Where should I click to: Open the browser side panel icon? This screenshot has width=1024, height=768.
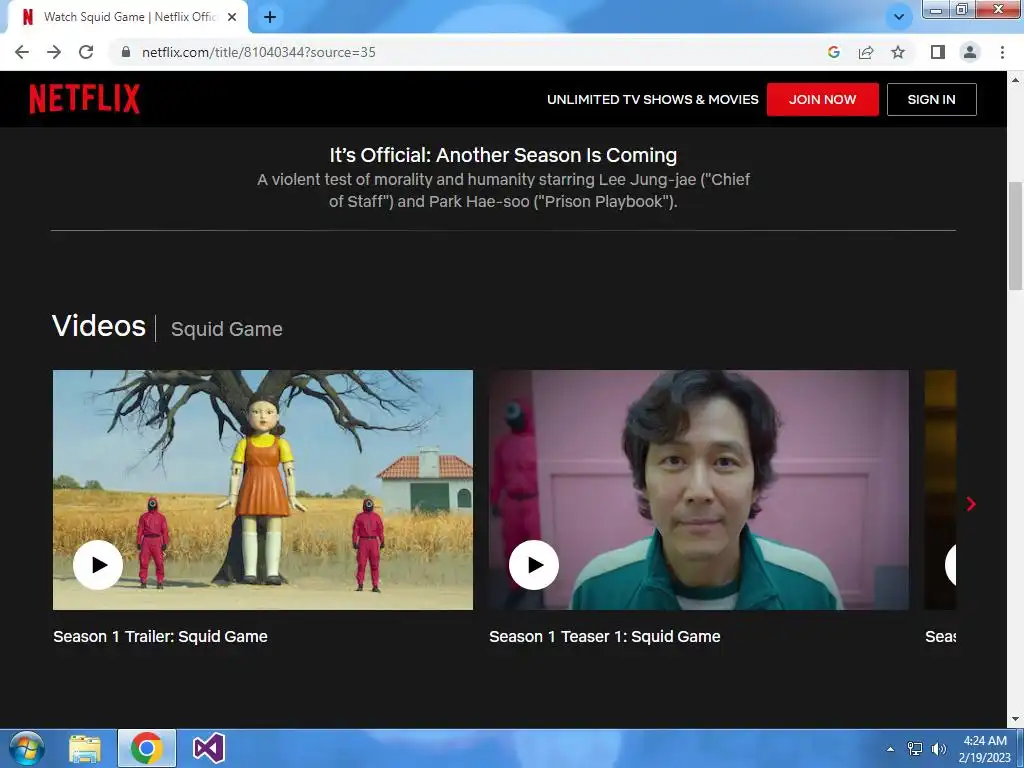coord(938,52)
